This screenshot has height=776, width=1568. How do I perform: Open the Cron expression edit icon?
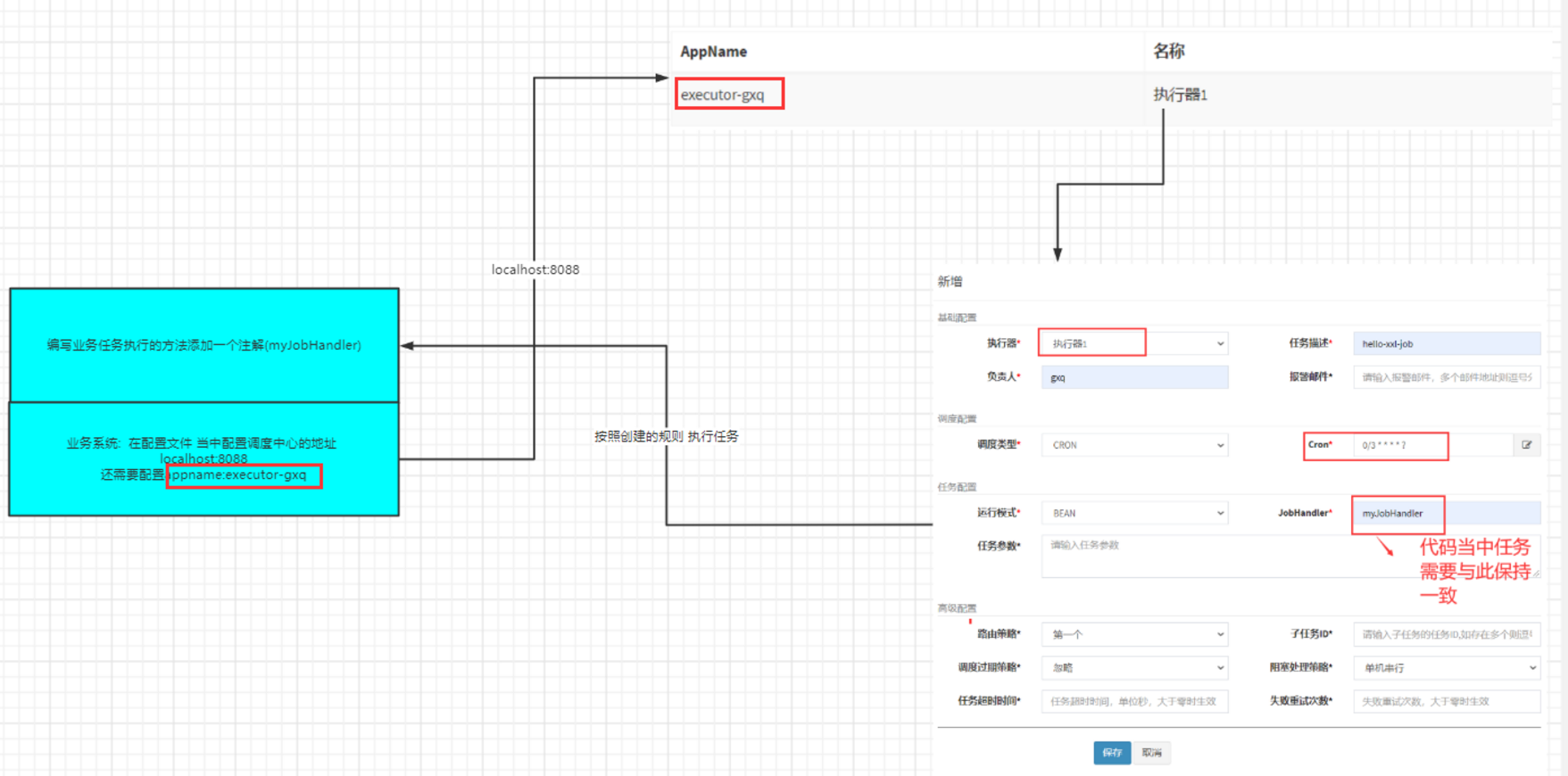(1527, 445)
